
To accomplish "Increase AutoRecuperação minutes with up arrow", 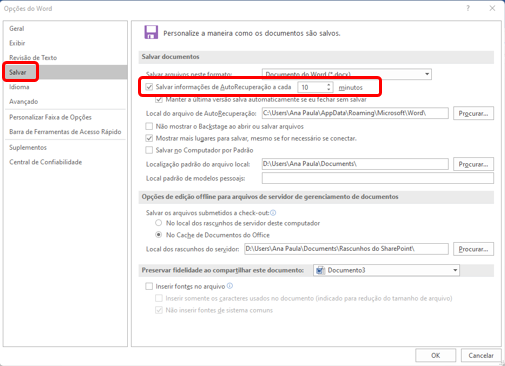I will [329, 85].
